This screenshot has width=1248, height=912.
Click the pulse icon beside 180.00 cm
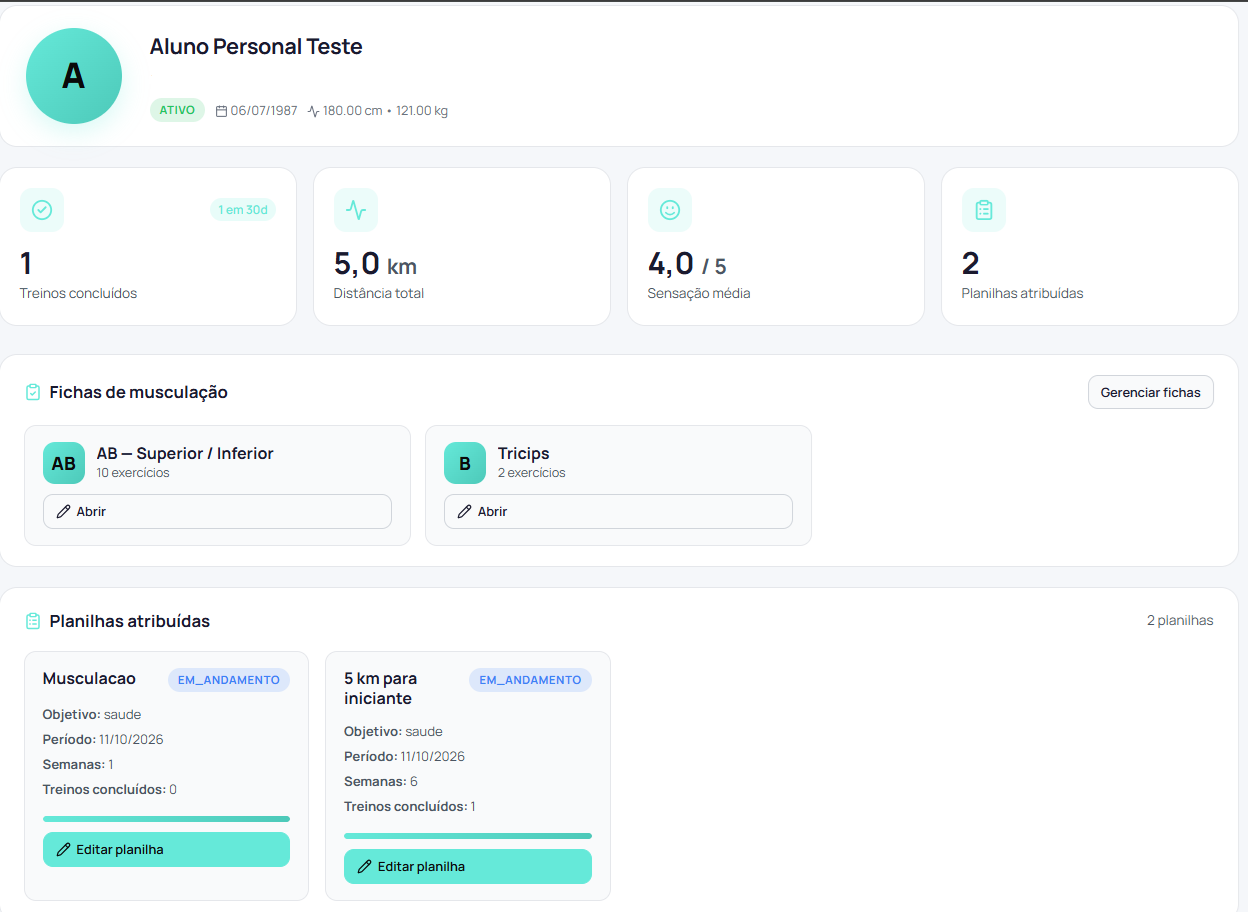pyautogui.click(x=313, y=111)
